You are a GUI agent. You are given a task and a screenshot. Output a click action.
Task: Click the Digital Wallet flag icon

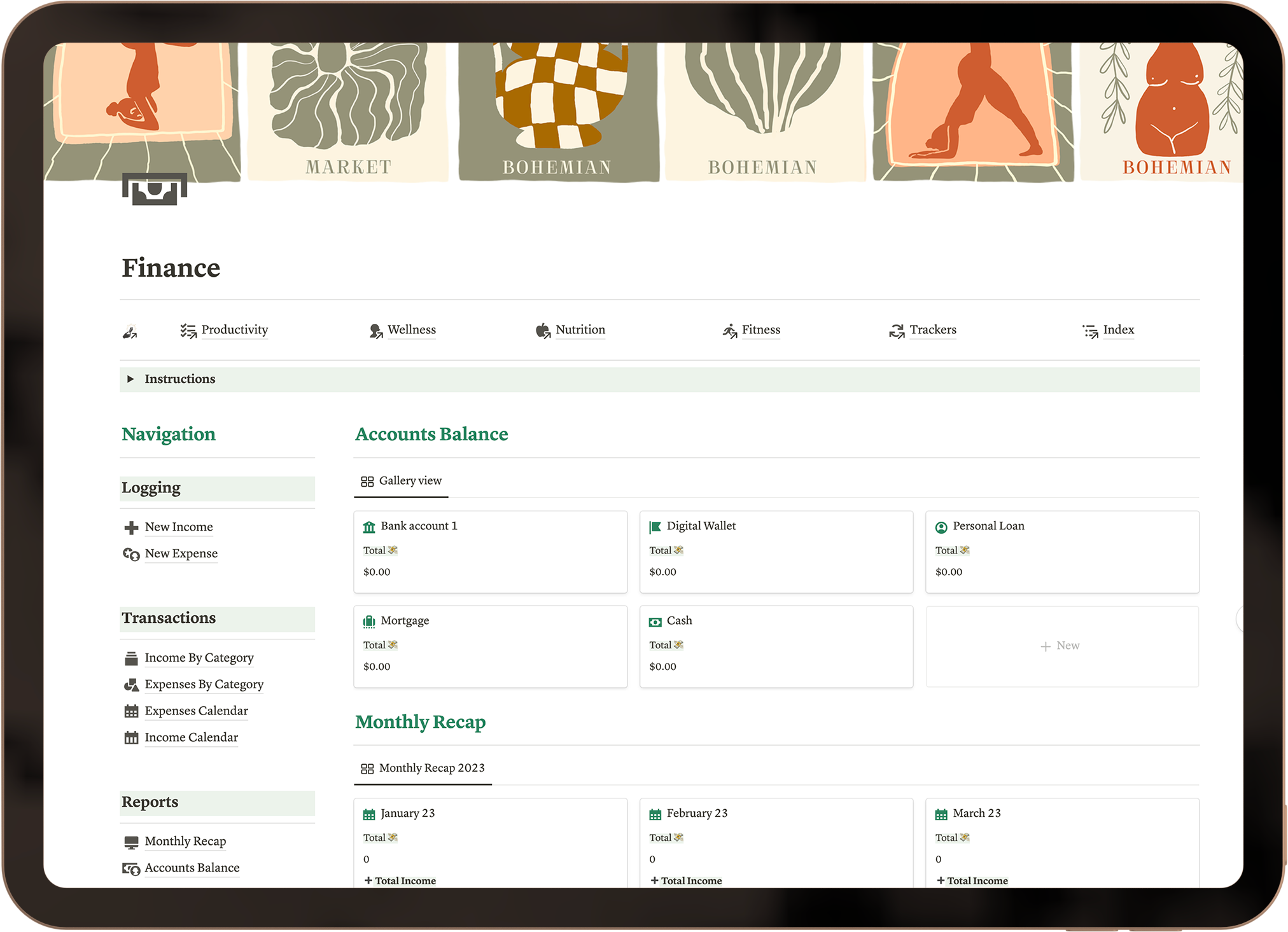tap(655, 527)
